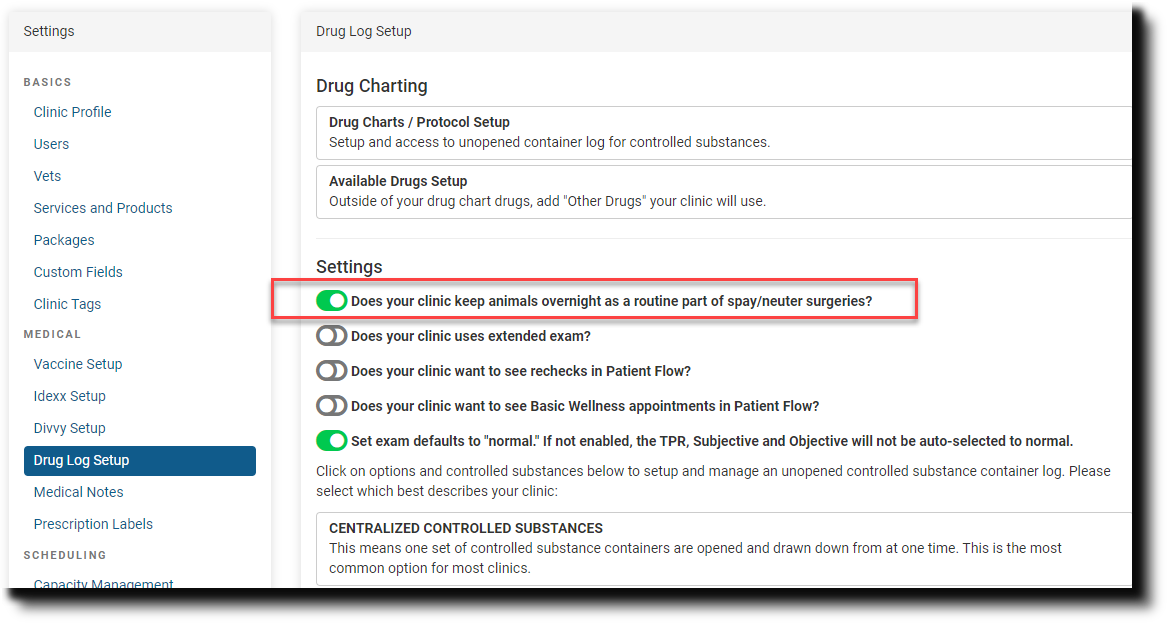Enable Basic Wellness appointments in Patient Flow
This screenshot has height=624, width=1168.
pos(331,406)
